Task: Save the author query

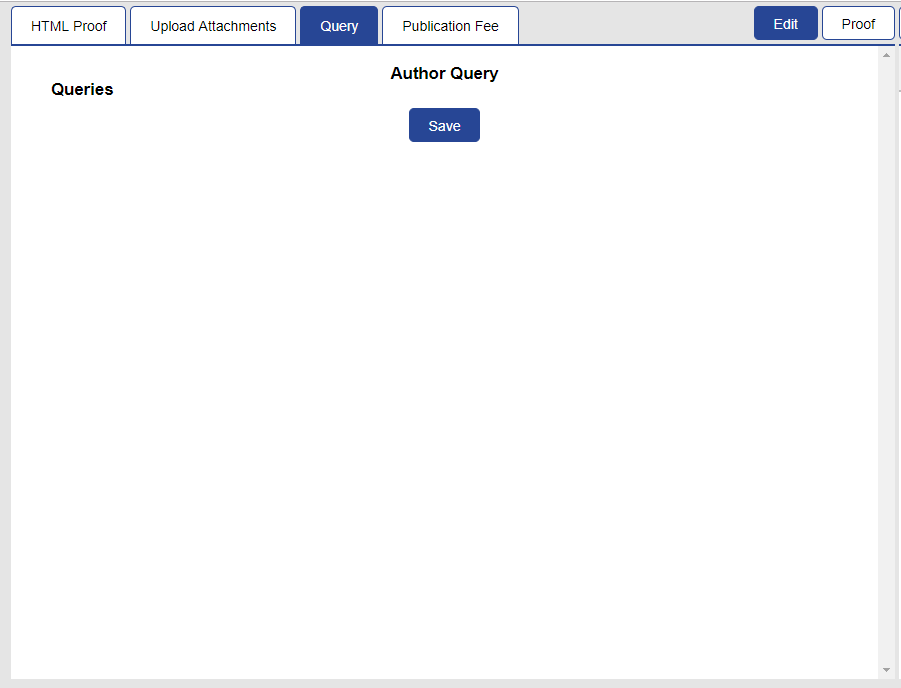Action: coord(444,125)
